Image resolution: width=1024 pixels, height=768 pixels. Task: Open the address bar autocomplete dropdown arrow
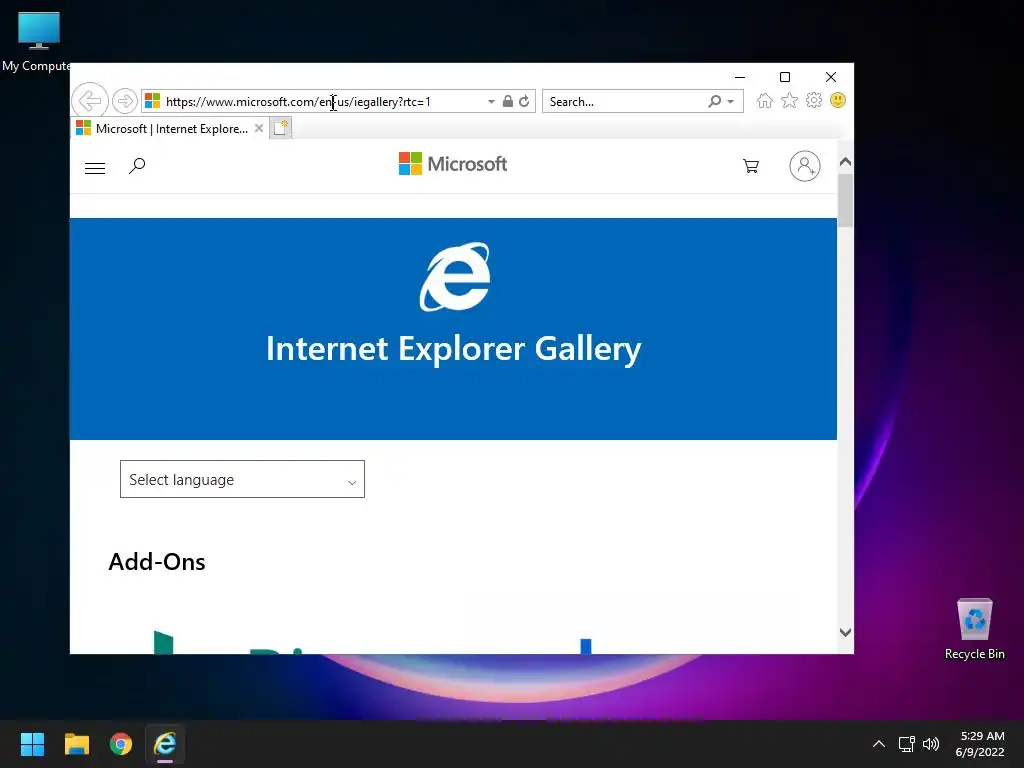491,102
